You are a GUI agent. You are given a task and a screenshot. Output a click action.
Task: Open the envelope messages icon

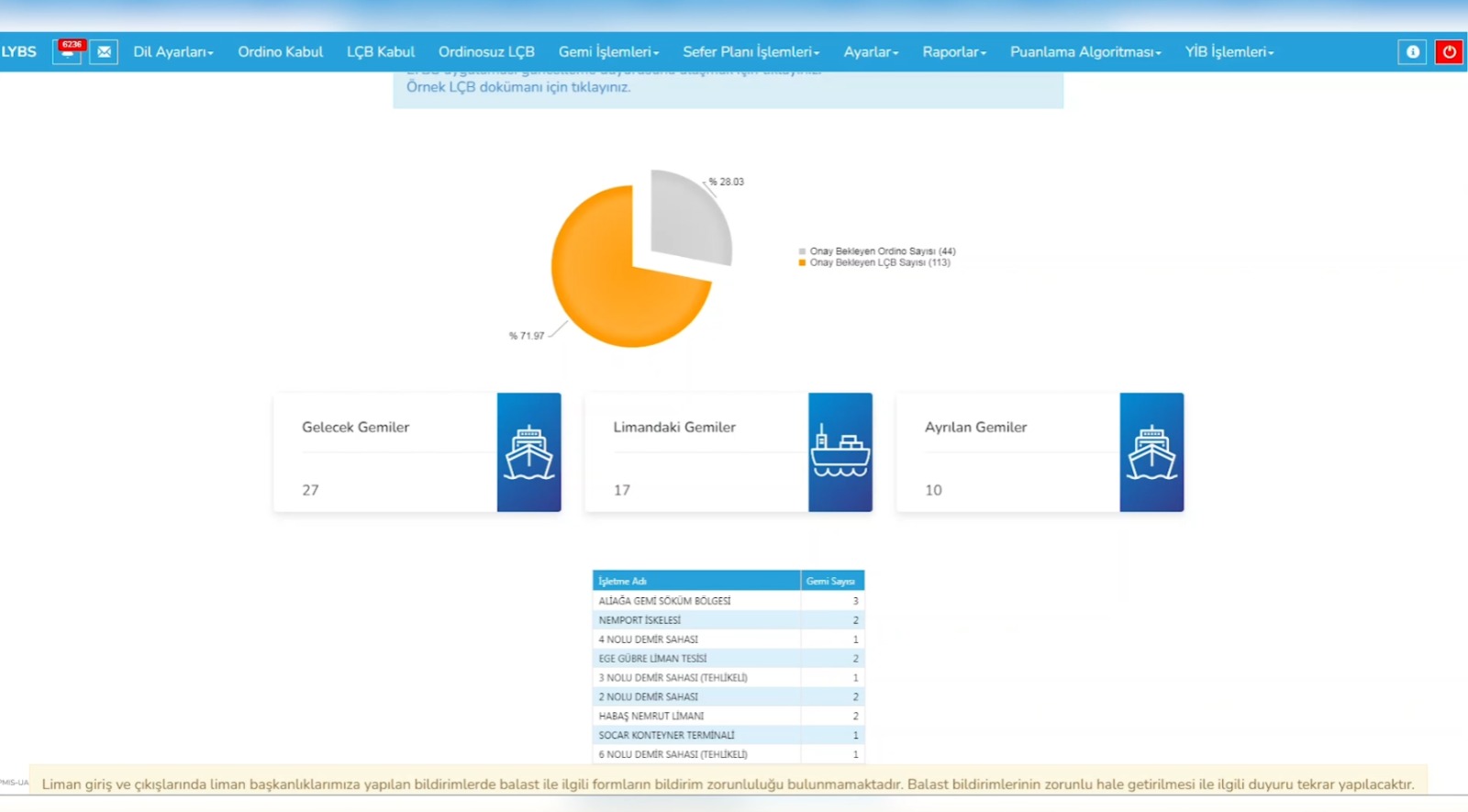click(x=105, y=52)
